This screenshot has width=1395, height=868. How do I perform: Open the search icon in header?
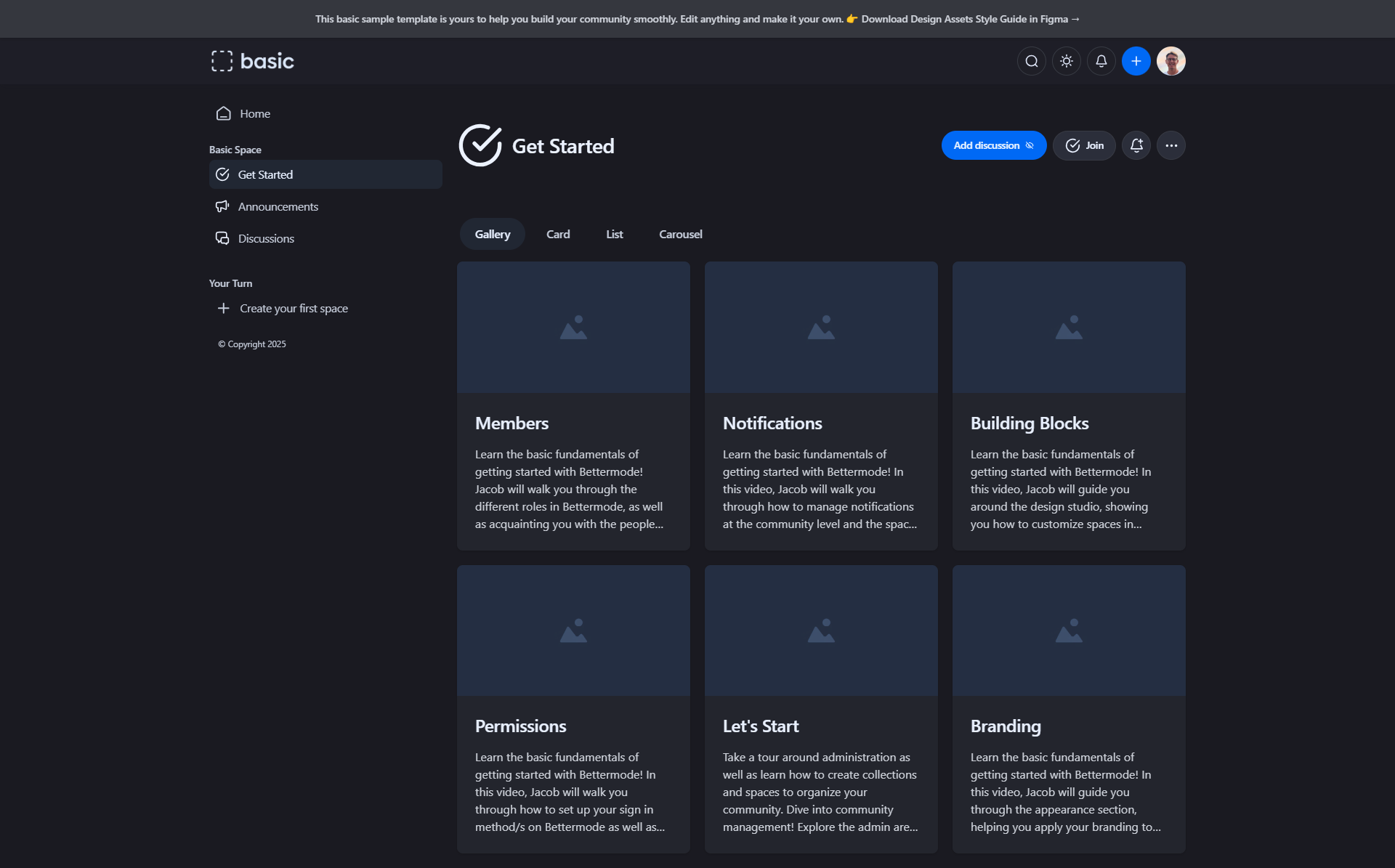pos(1031,61)
